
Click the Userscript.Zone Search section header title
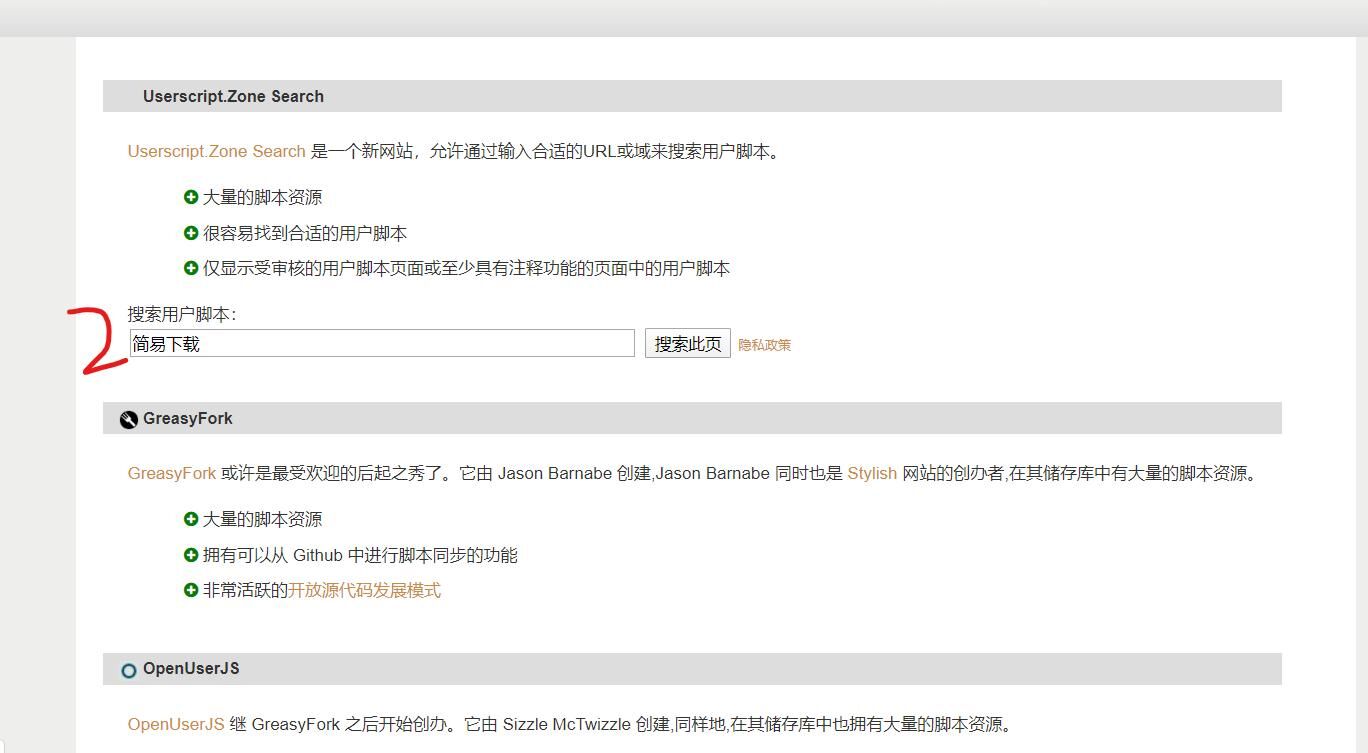pyautogui.click(x=233, y=97)
